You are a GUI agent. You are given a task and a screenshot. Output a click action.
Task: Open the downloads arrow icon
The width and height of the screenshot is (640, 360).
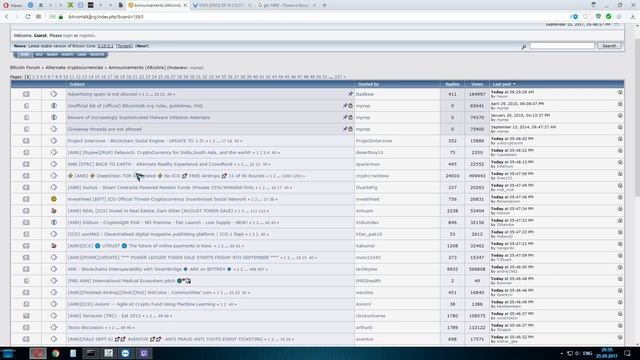(633, 17)
